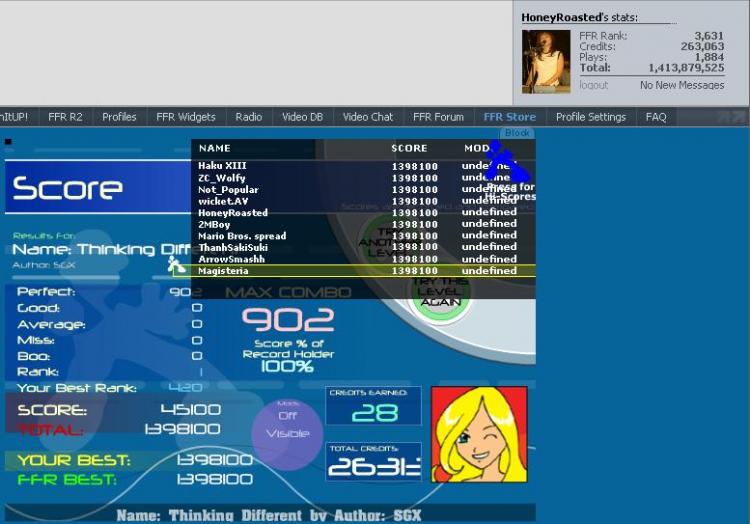Click the small black square icon
Screen dimensions: 750x524
[x=8, y=142]
